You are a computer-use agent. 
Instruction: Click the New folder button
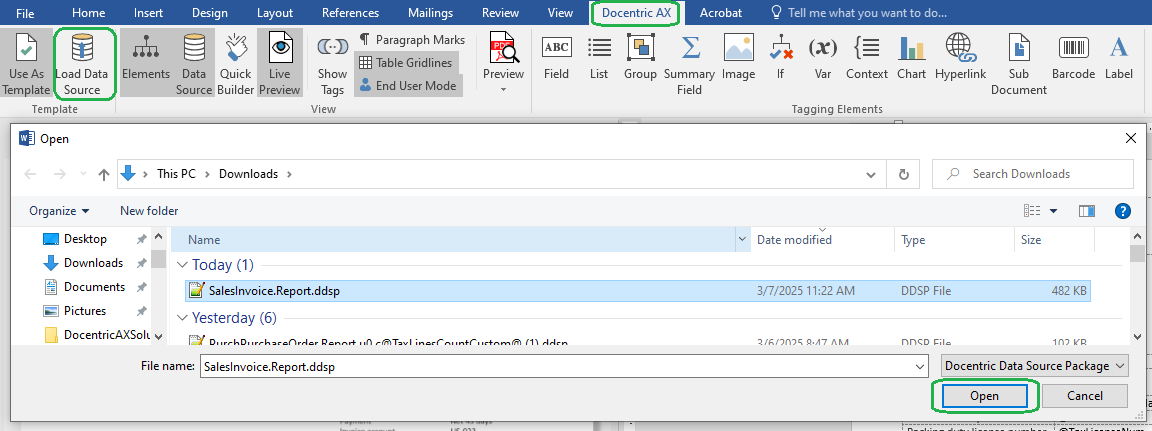[149, 211]
